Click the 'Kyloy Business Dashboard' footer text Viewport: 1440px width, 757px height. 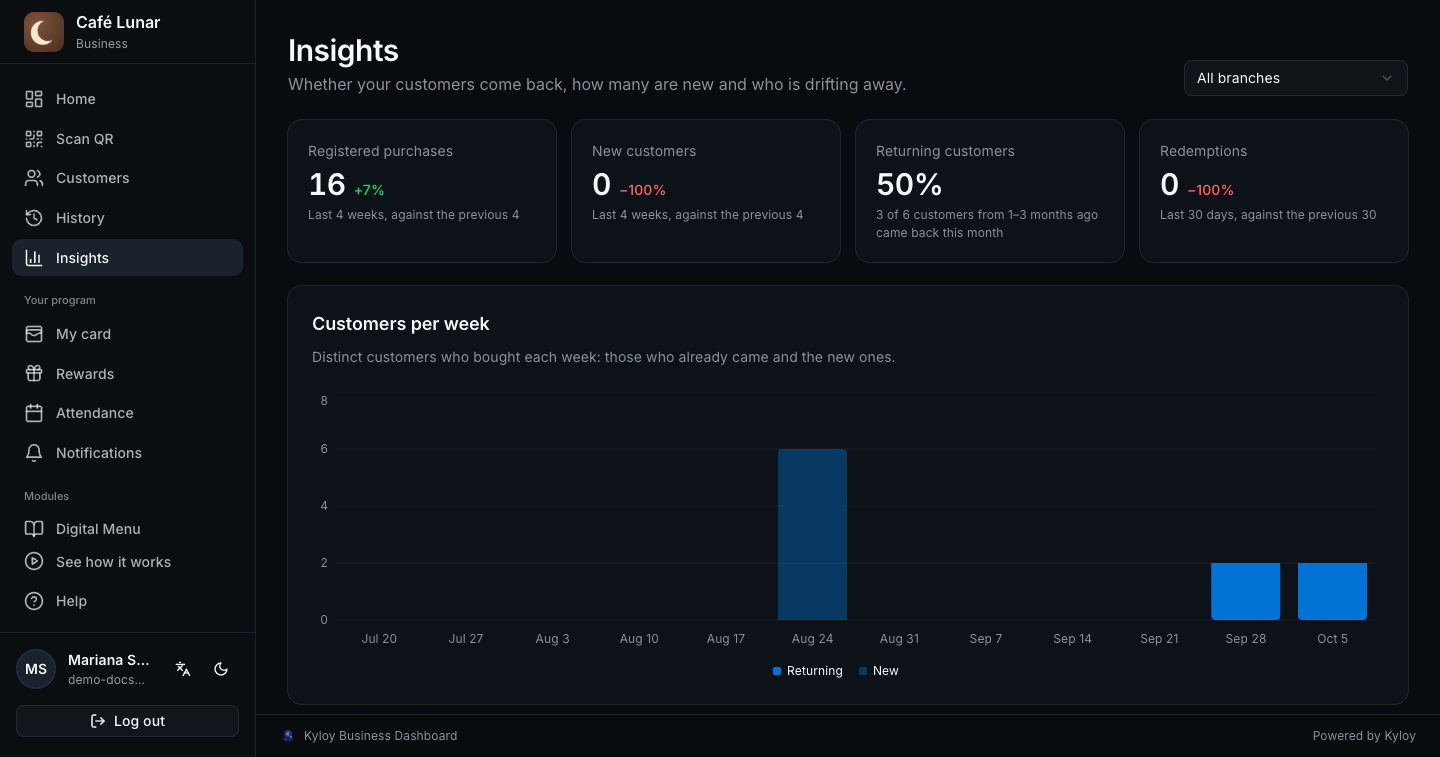coord(380,736)
